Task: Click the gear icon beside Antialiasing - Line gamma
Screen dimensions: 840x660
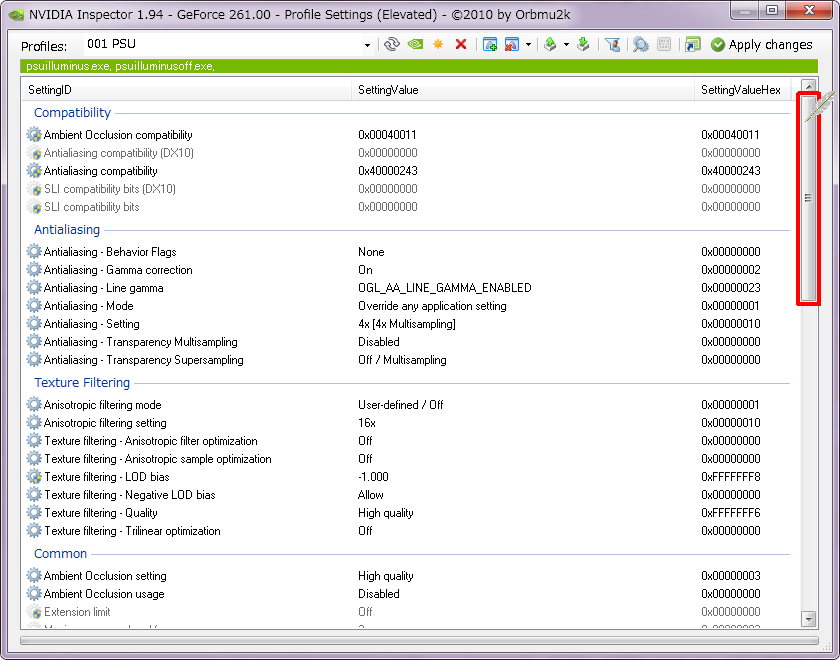Action: tap(34, 288)
